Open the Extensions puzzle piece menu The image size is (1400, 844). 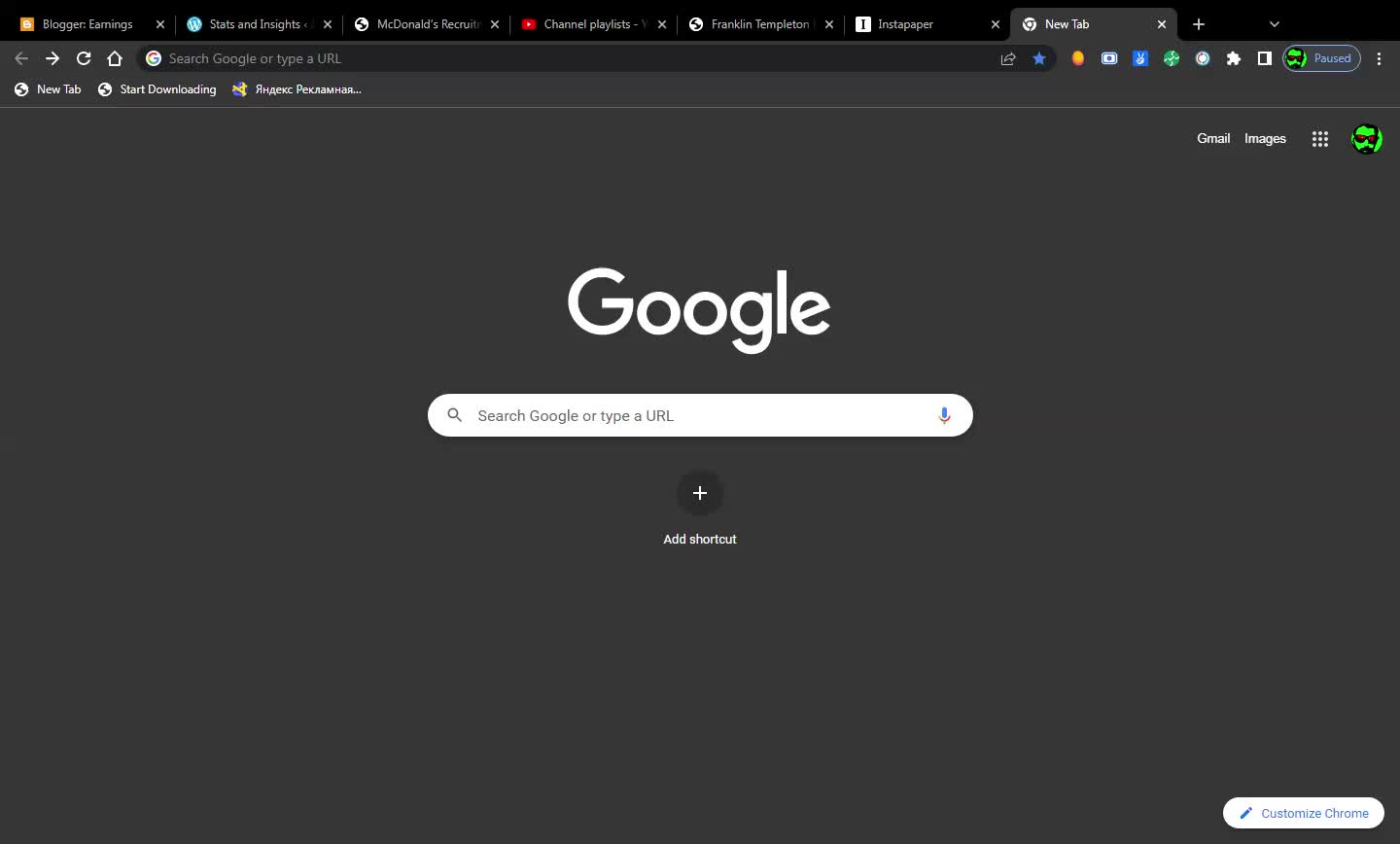[x=1234, y=58]
